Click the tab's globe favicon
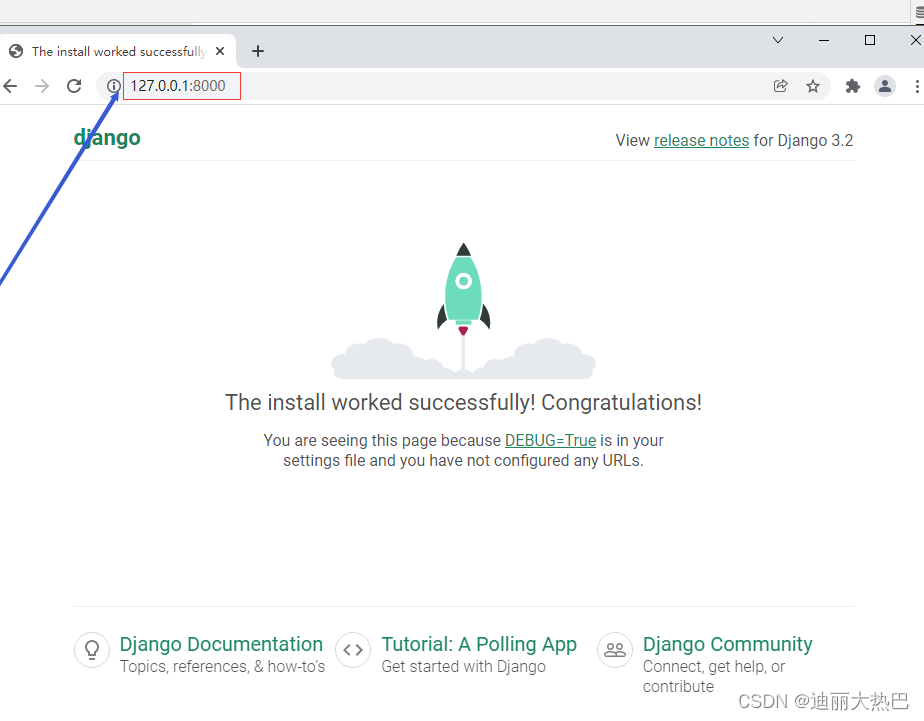The image size is (924, 721). point(16,51)
